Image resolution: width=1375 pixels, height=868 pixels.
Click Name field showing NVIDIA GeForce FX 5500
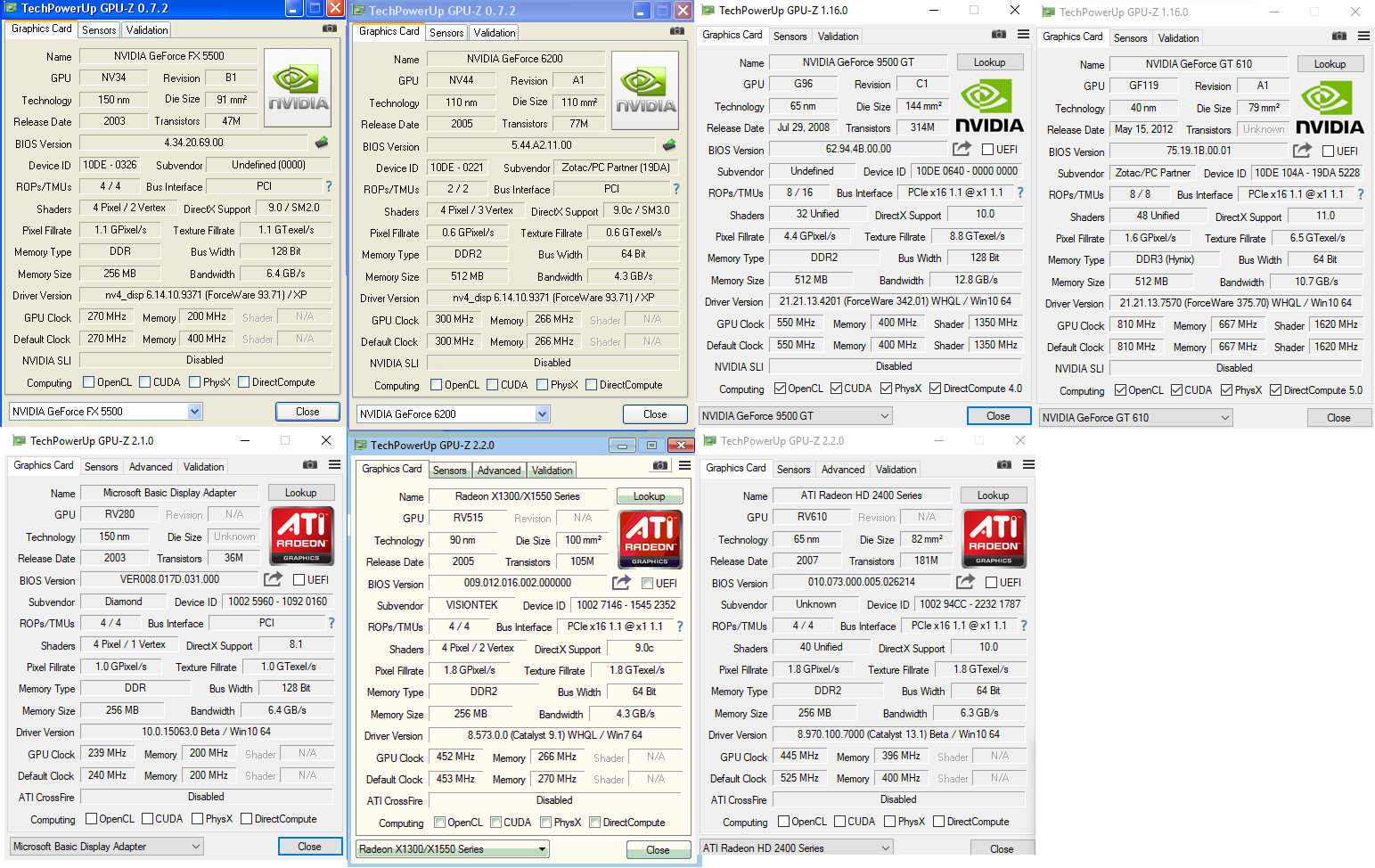(168, 56)
